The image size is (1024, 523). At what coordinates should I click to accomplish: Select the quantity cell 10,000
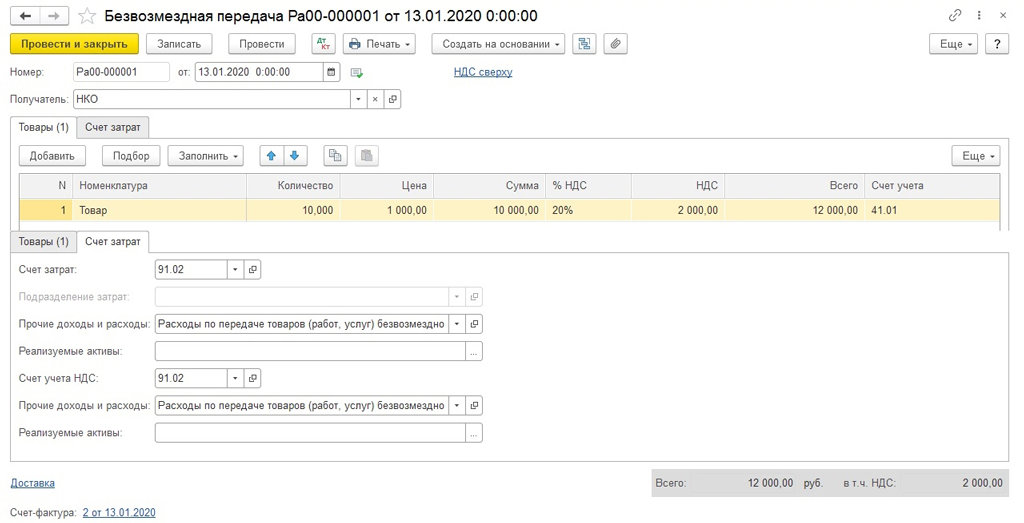293,210
